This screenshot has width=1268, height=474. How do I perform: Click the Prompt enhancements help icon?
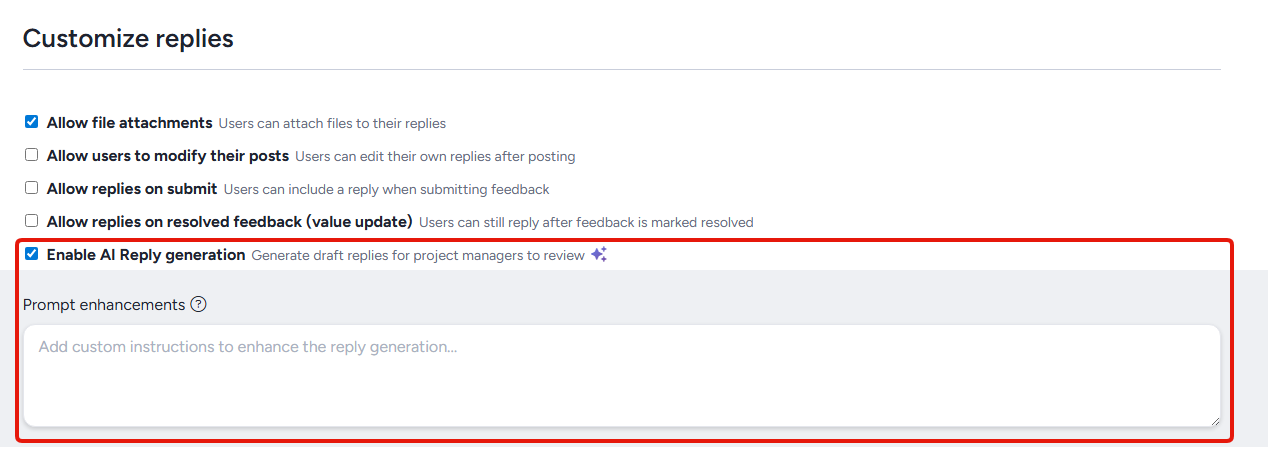198,304
